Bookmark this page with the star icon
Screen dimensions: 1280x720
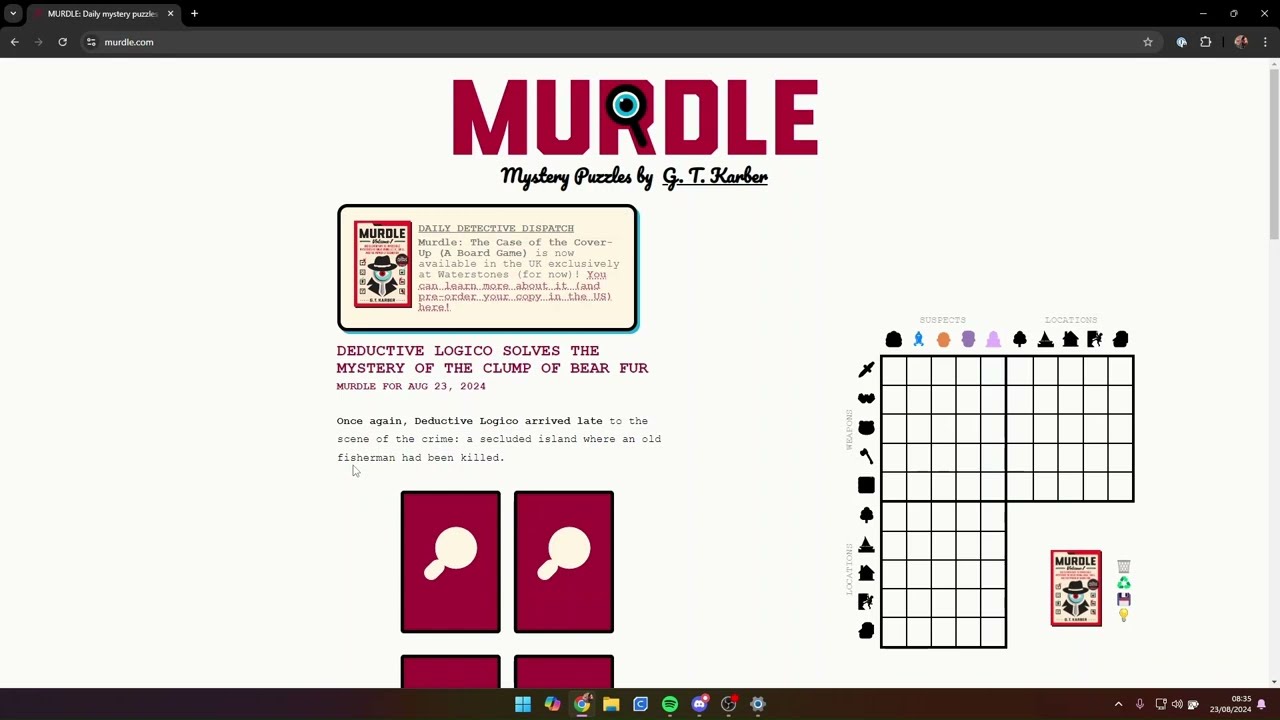pyautogui.click(x=1148, y=42)
